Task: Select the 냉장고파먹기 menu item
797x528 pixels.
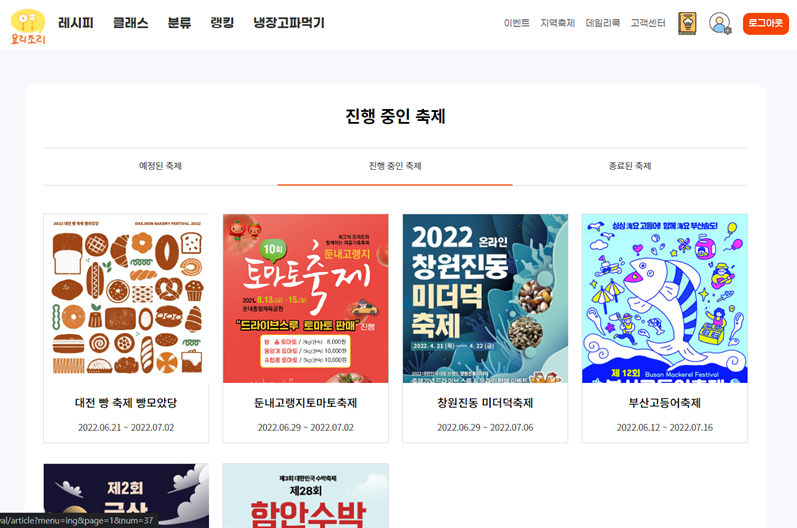Action: [x=289, y=23]
